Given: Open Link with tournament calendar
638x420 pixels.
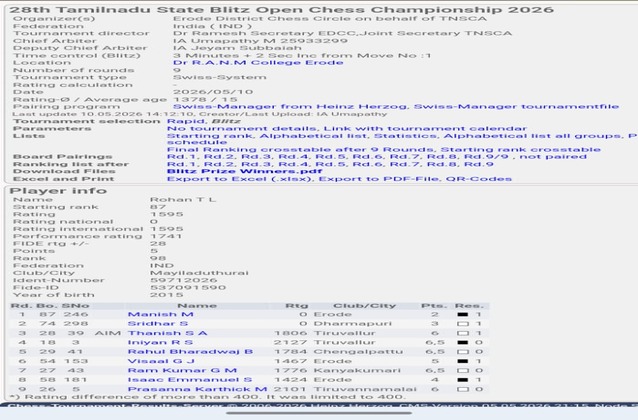Looking at the screenshot, I should coord(425,129).
